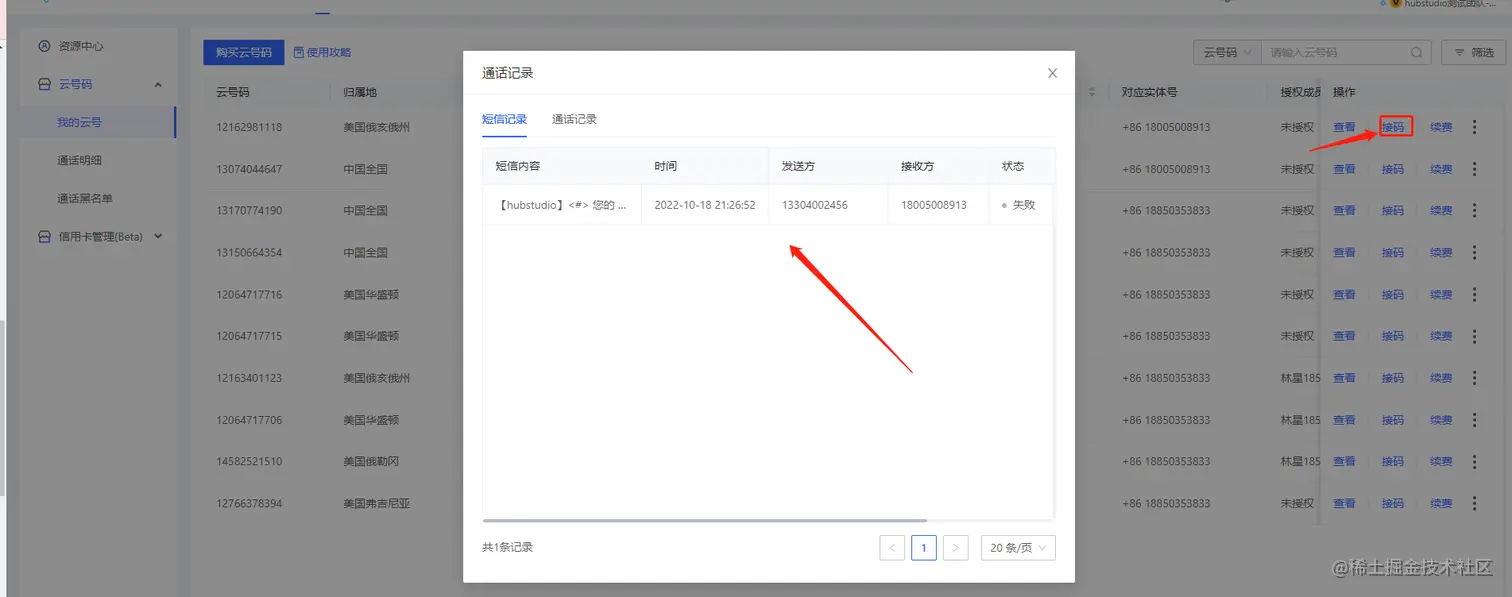
Task: Click page number 1 in dialog pagination
Action: pyautogui.click(x=924, y=548)
